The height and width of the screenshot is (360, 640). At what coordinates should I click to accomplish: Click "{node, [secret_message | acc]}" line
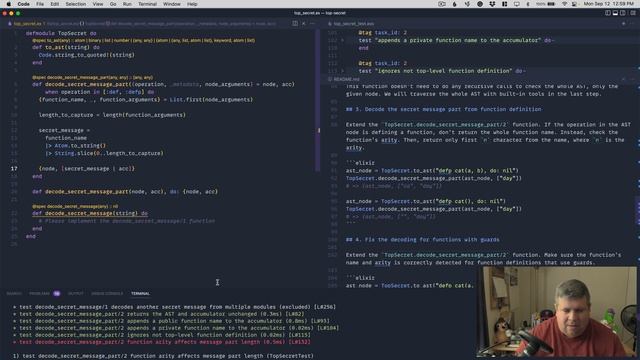pos(87,169)
